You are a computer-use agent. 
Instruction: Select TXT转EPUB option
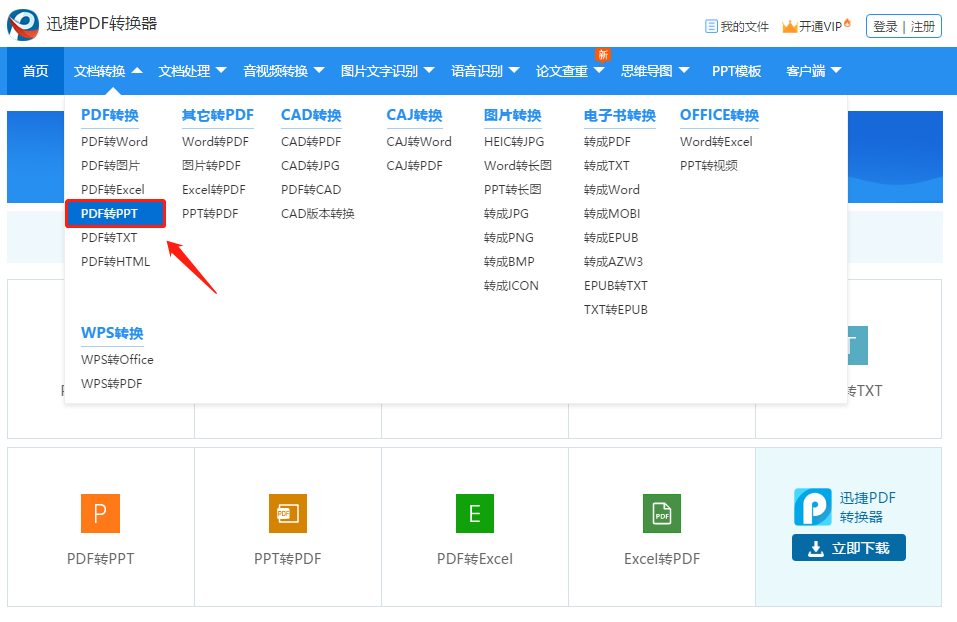[616, 309]
